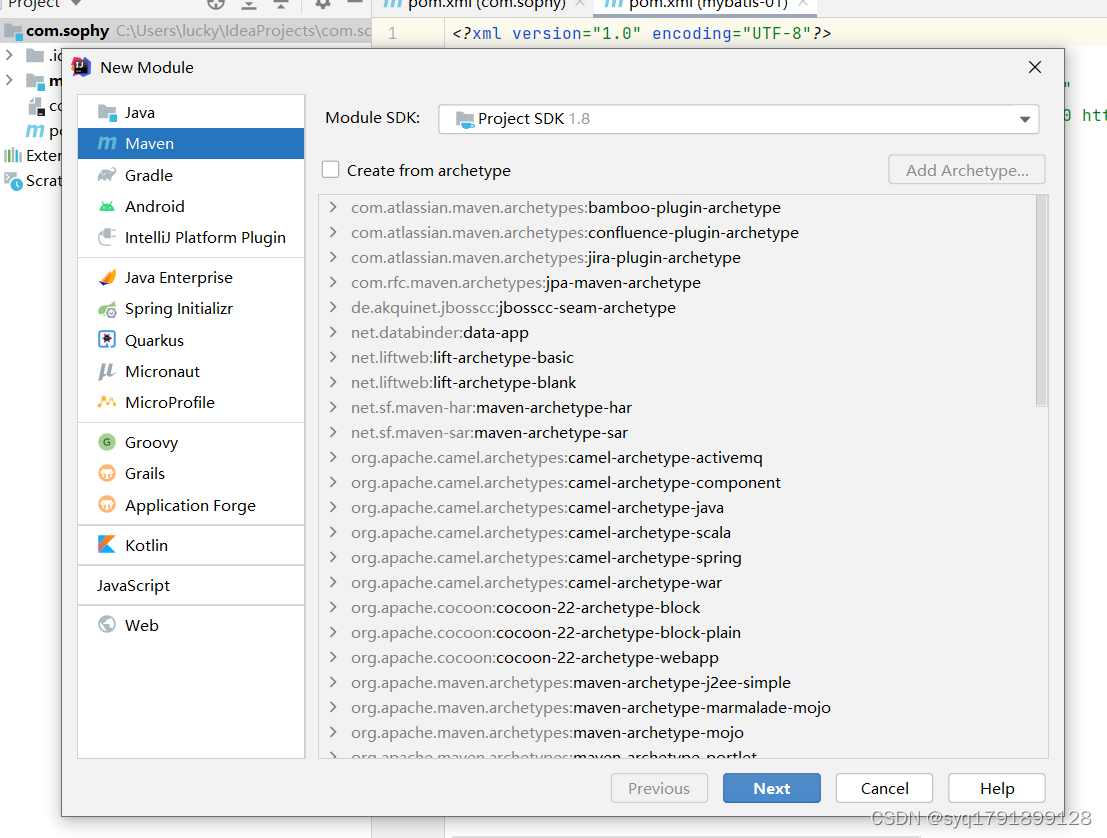
Task: Open the Module SDK dropdown
Action: coord(738,119)
